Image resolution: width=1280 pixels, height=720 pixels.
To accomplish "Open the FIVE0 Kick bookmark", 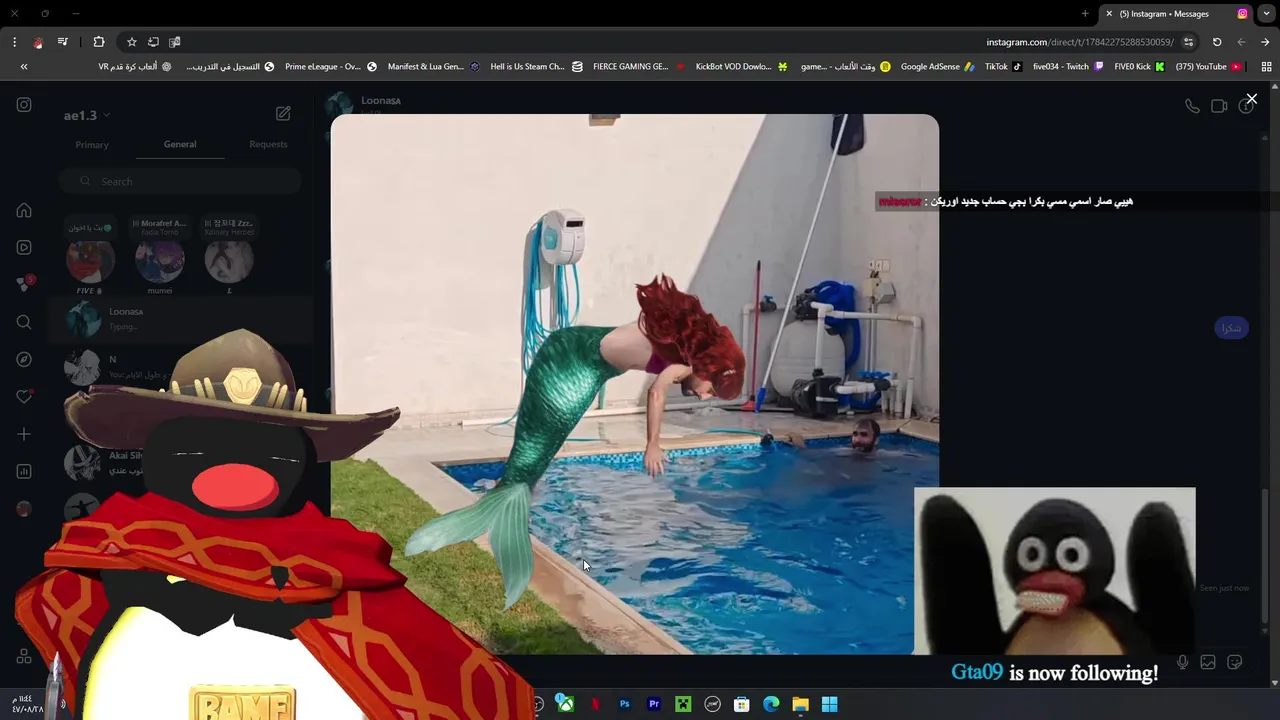I will [x=1140, y=67].
